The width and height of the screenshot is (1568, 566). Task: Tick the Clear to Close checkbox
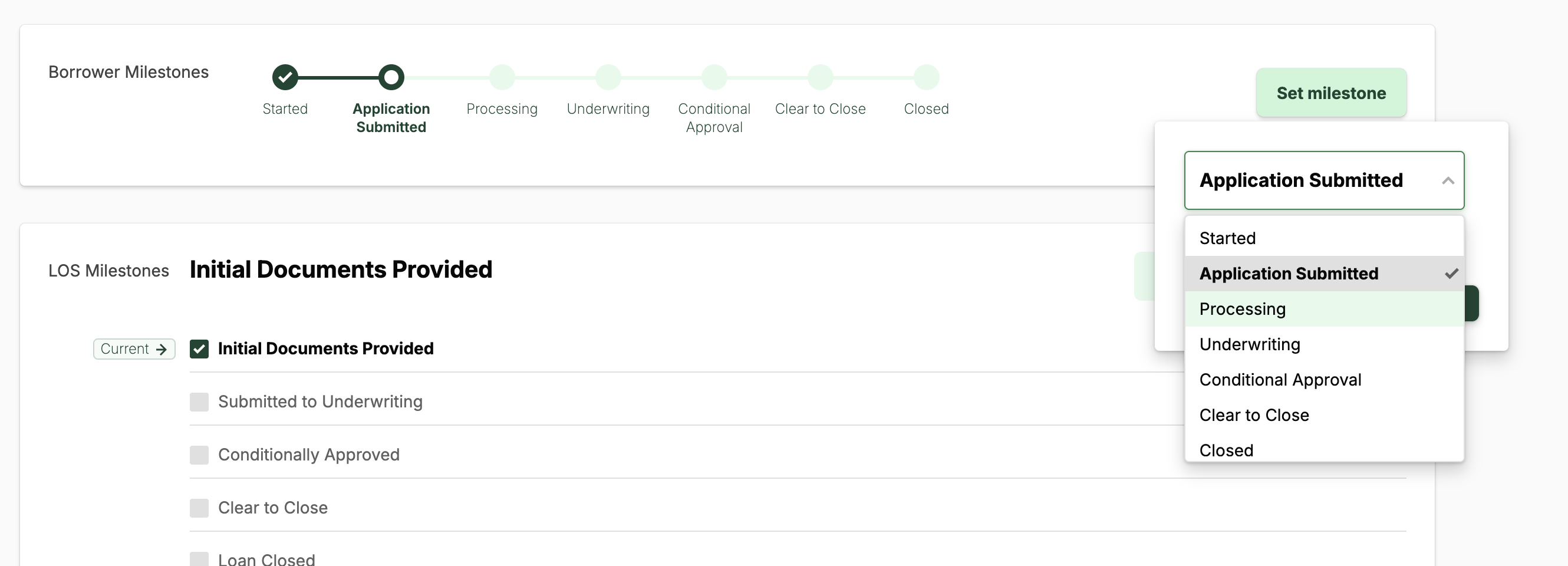(x=199, y=508)
